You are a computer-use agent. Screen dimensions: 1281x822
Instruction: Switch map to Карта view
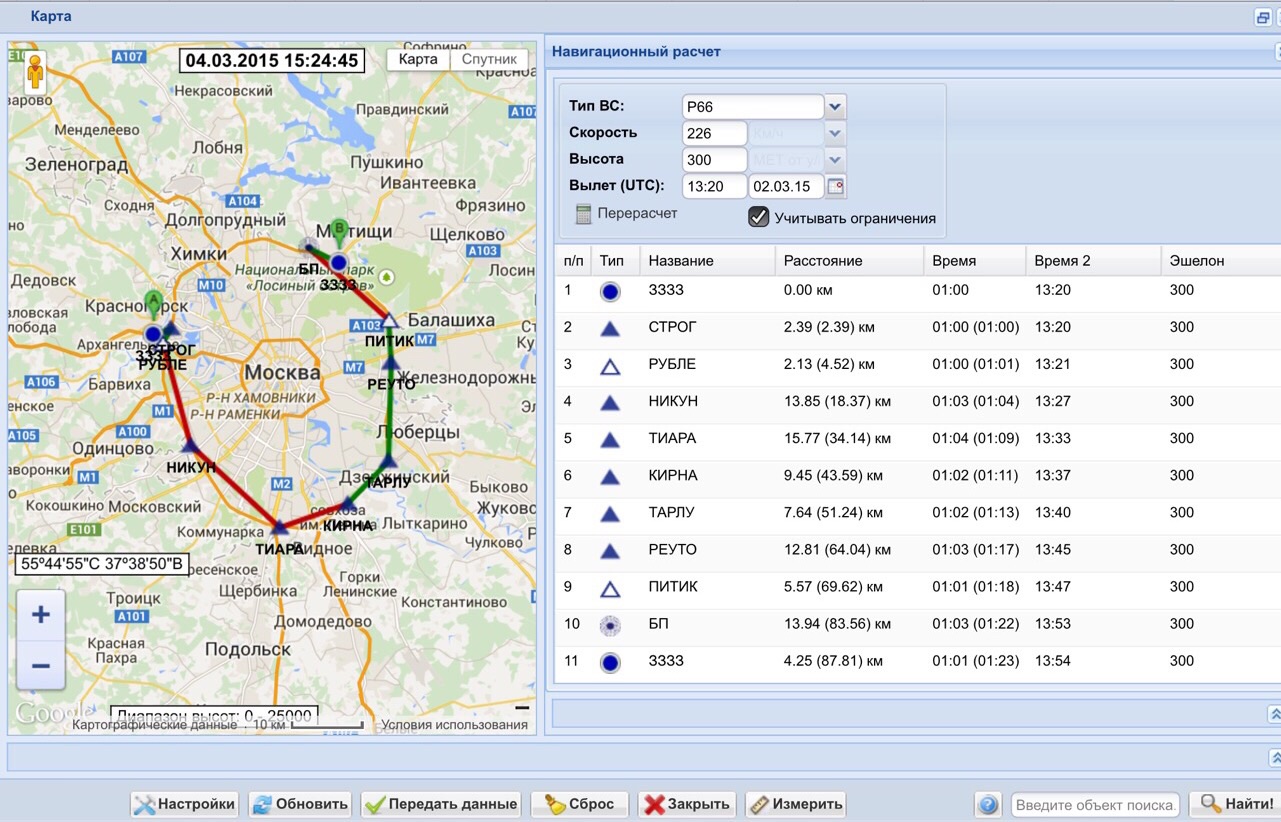[x=418, y=59]
